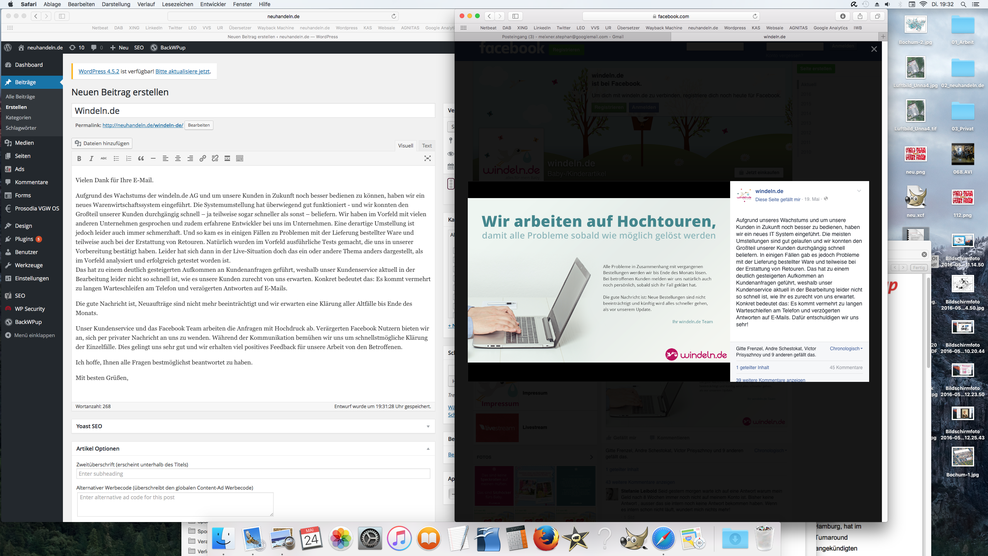Click windeln.de page name in Facebook post
The width and height of the screenshot is (988, 556).
(769, 191)
